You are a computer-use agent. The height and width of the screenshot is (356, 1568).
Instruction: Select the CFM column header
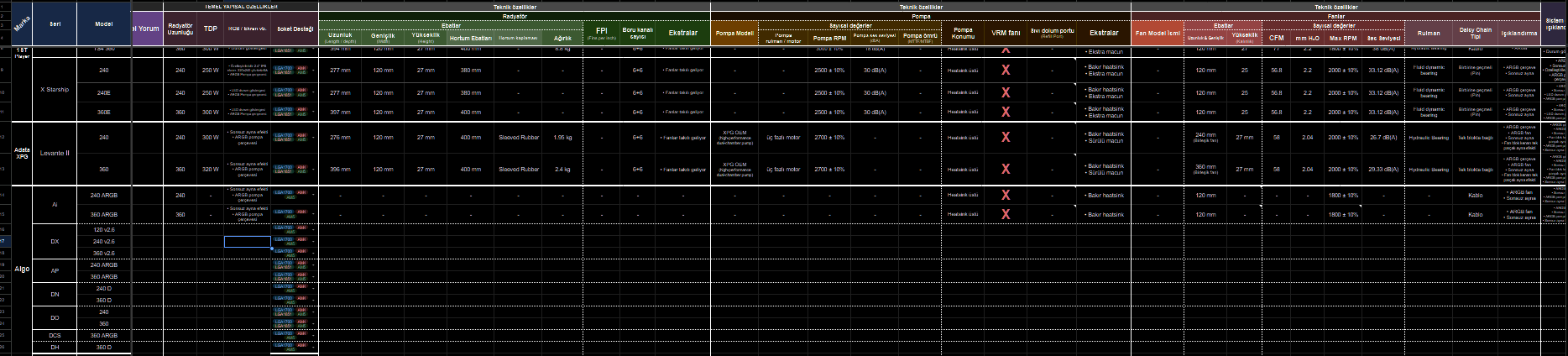click(x=1276, y=38)
